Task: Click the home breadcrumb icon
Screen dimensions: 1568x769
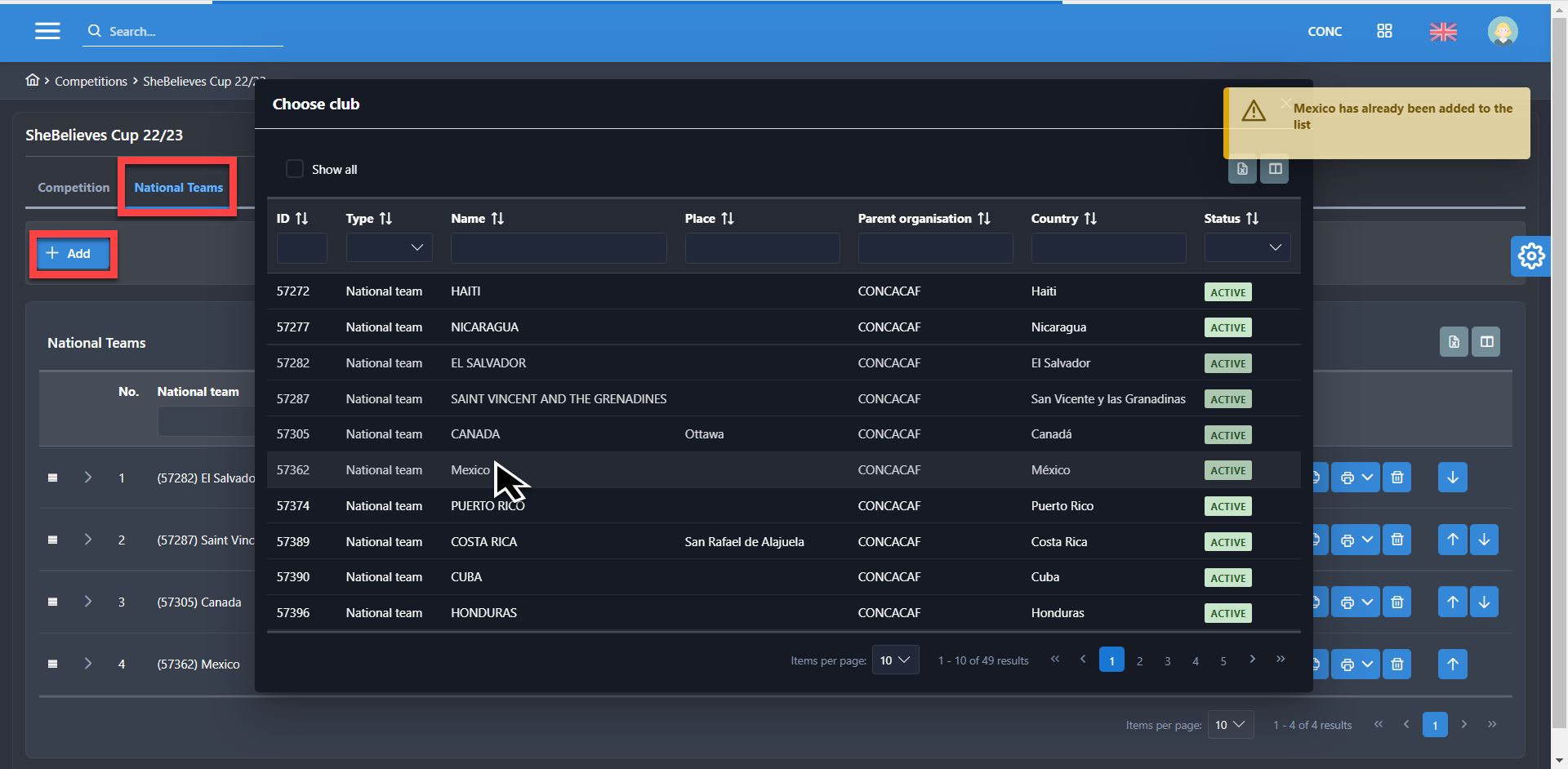Action: [33, 80]
